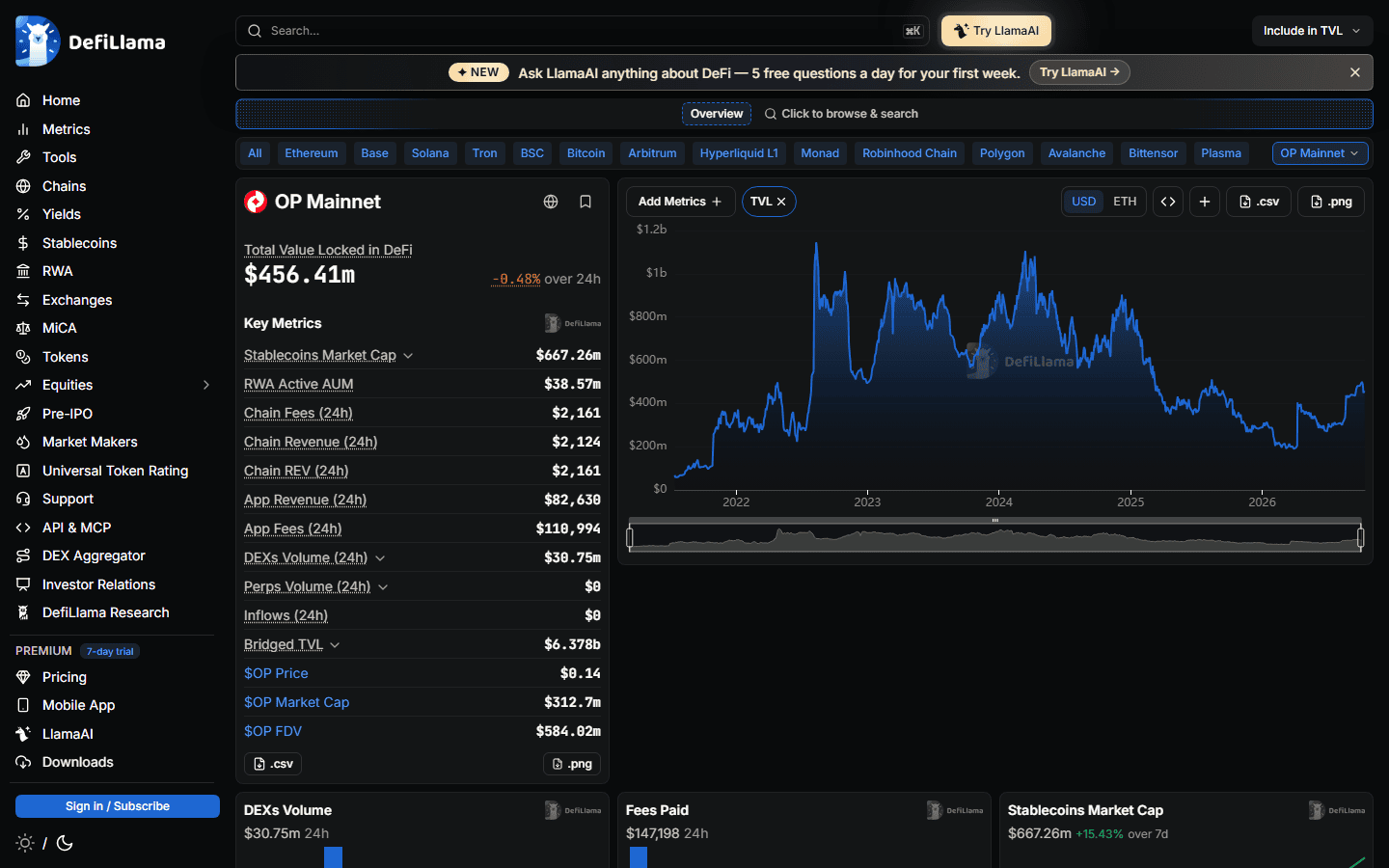Dismiss the LlamaAI banner
The height and width of the screenshot is (868, 1389).
[x=1355, y=72]
